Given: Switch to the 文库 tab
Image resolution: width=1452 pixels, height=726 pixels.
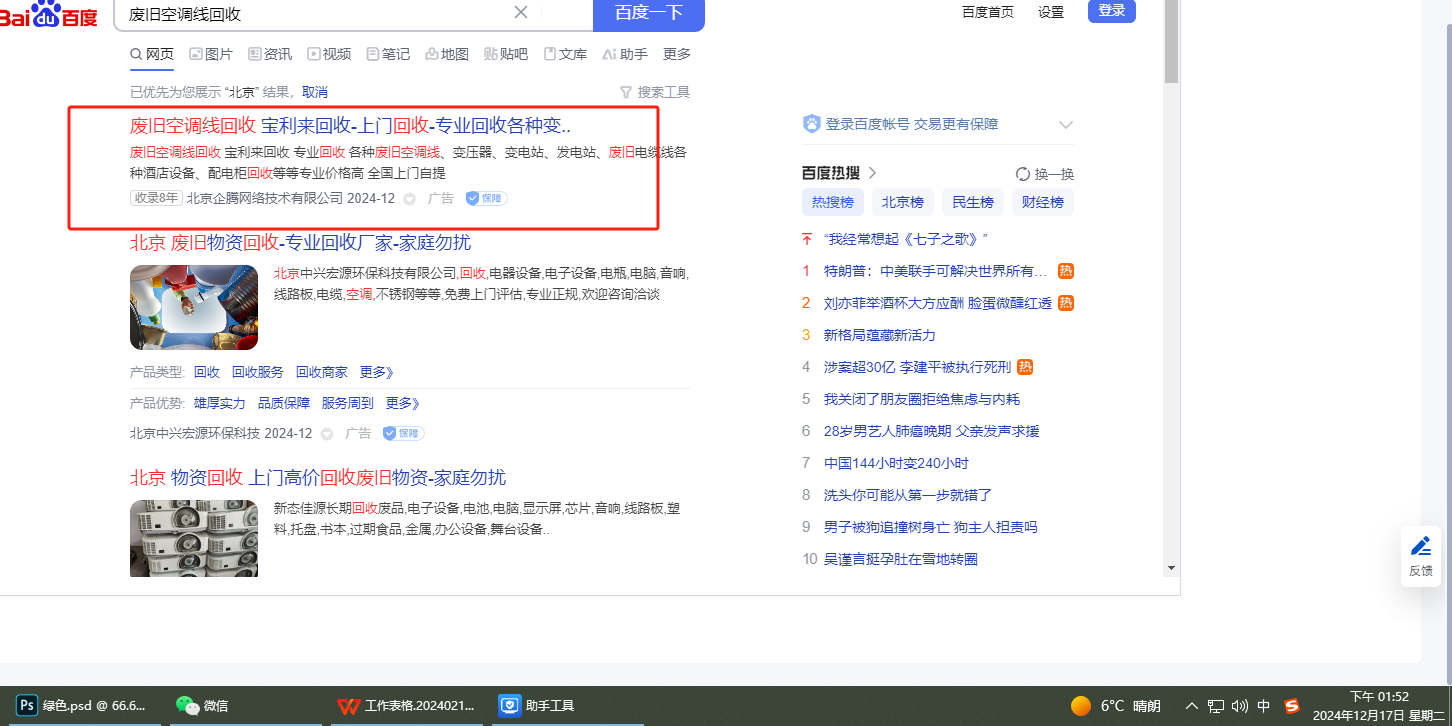Looking at the screenshot, I should [x=565, y=54].
